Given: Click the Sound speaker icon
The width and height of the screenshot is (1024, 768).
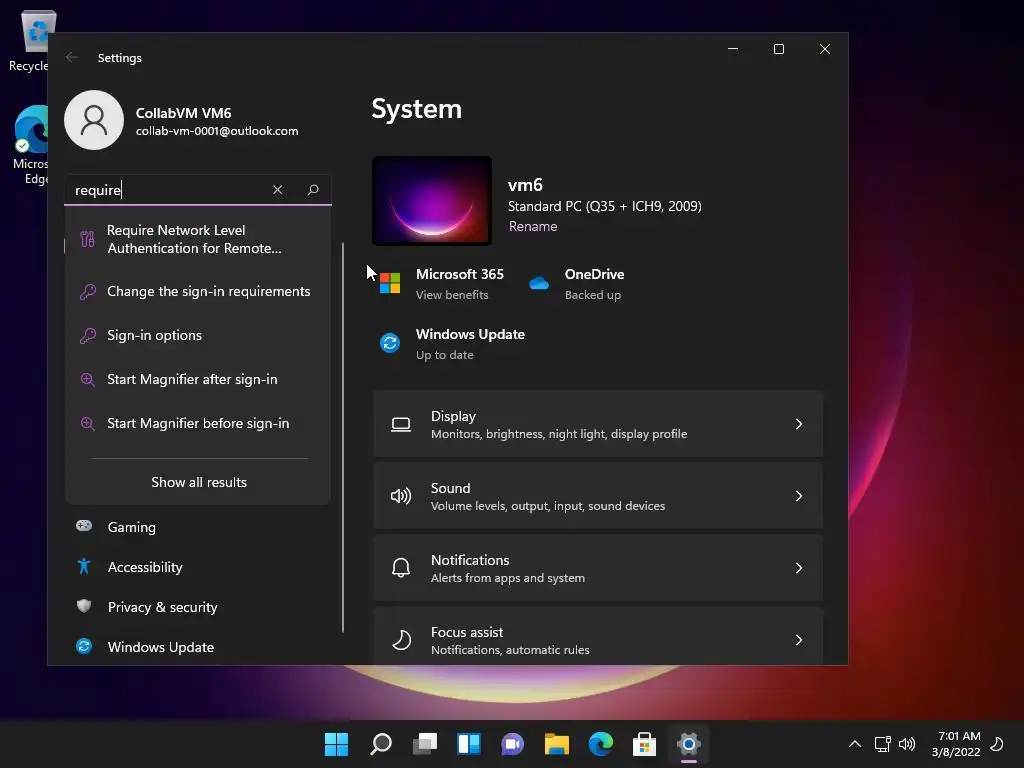Looking at the screenshot, I should (401, 496).
